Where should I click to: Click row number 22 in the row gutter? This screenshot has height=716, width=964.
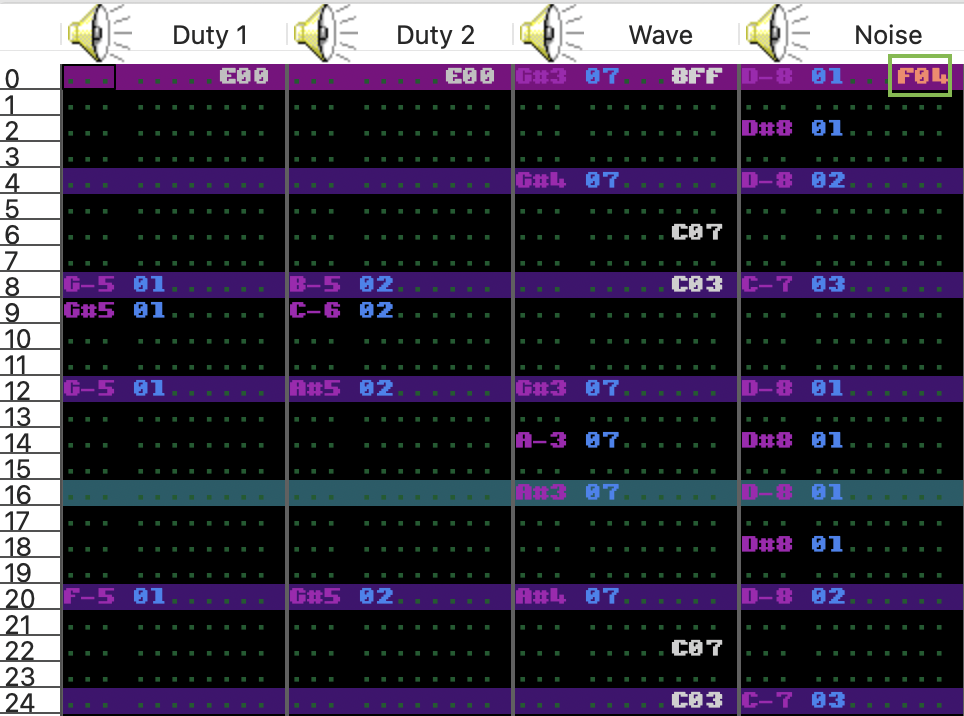click(20, 651)
